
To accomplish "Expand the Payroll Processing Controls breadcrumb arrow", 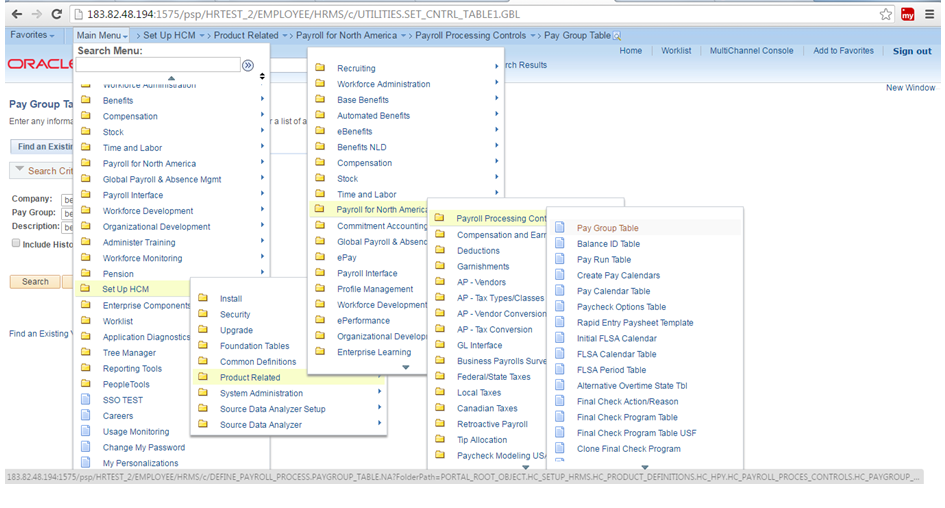I will [x=533, y=36].
